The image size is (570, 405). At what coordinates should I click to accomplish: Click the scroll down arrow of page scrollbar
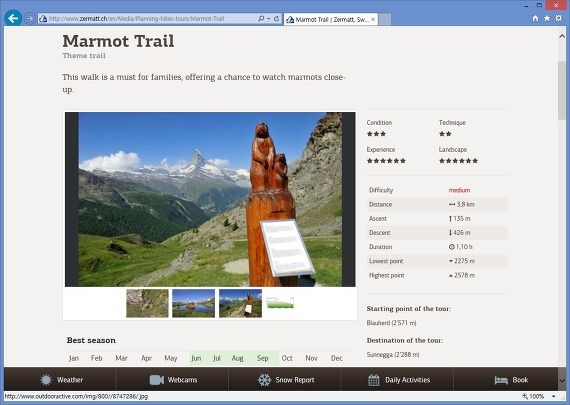[562, 381]
